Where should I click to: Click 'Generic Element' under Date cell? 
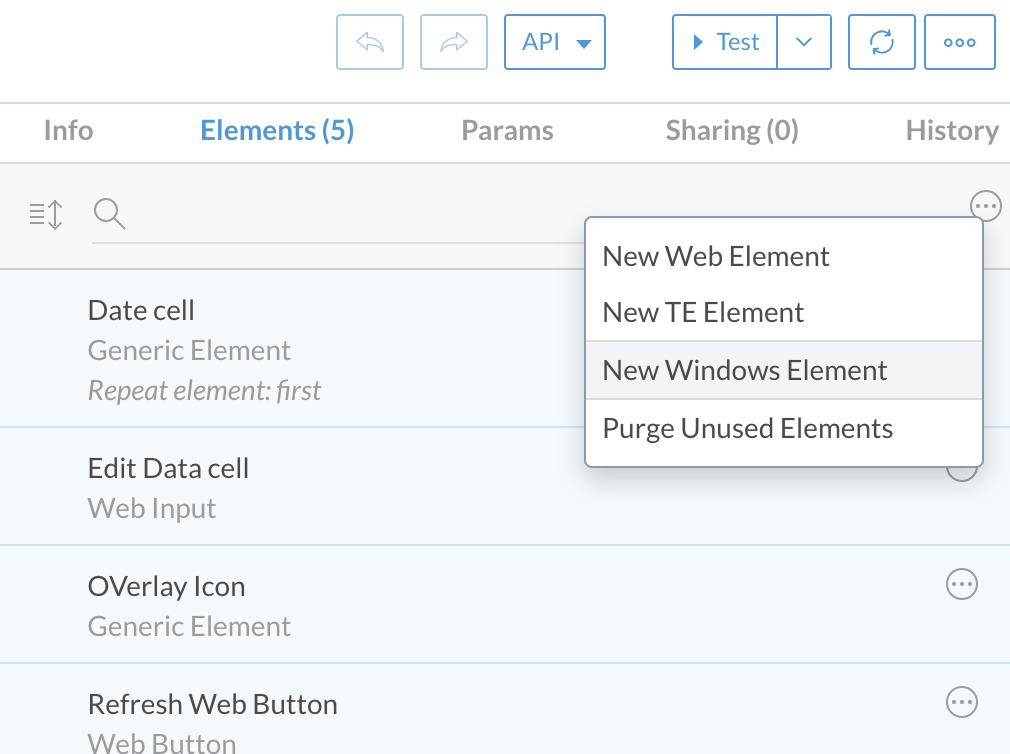pos(189,350)
